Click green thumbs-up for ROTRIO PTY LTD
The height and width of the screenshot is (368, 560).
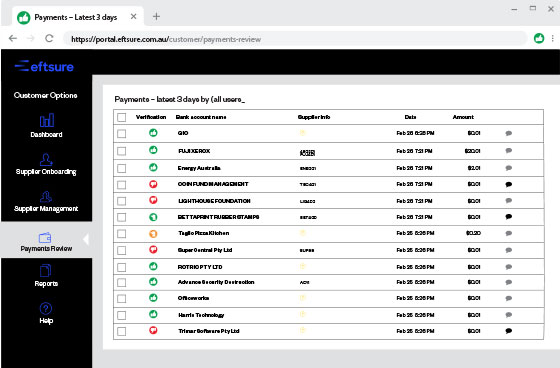click(153, 266)
